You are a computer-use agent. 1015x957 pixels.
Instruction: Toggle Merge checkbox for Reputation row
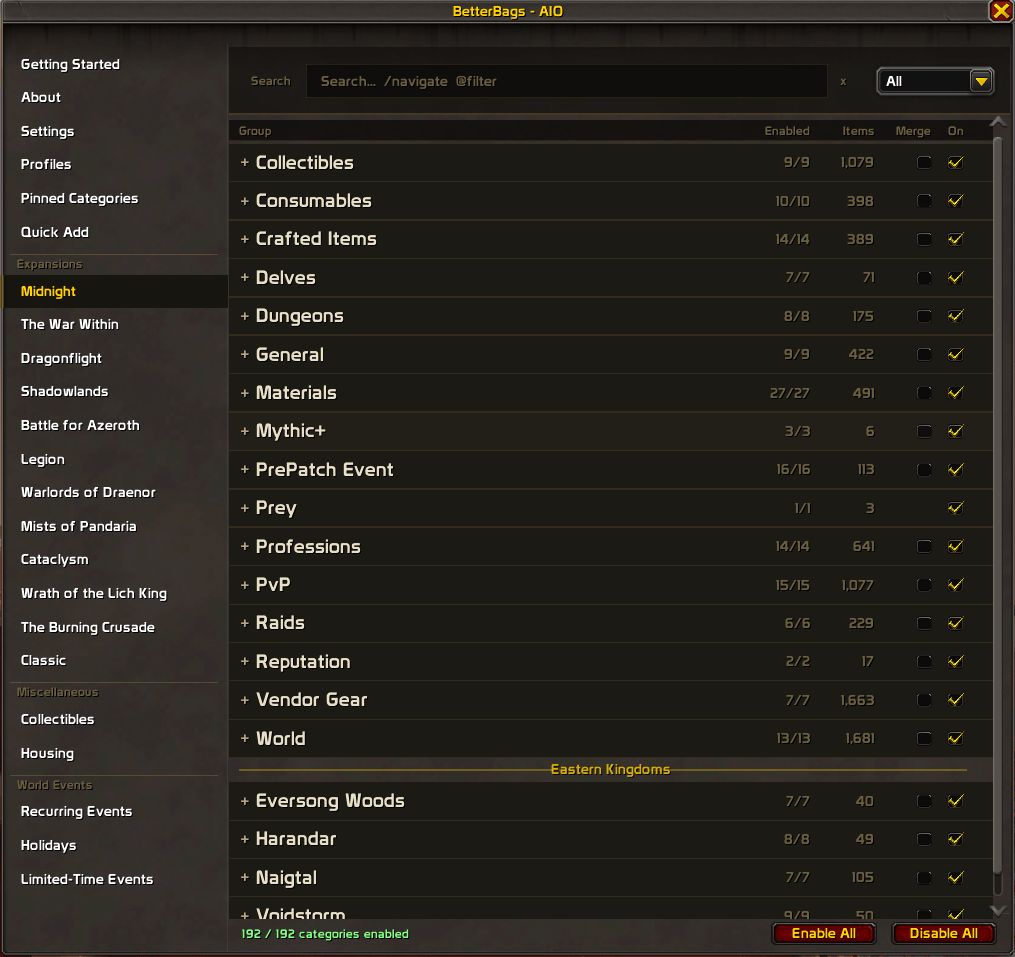(924, 661)
